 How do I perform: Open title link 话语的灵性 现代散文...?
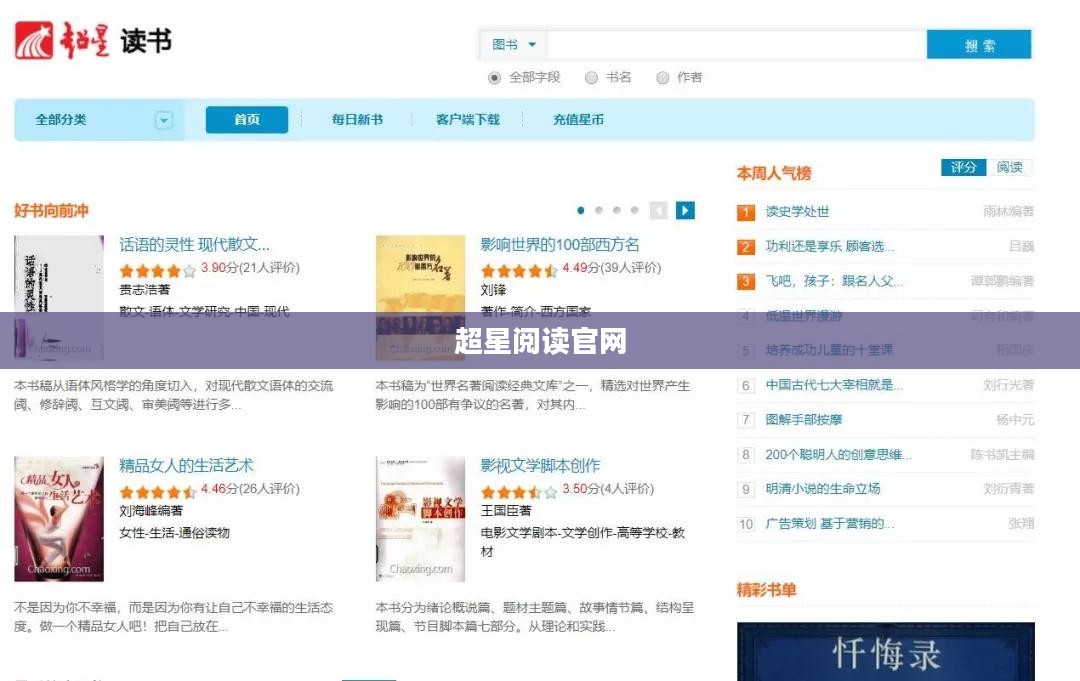194,244
